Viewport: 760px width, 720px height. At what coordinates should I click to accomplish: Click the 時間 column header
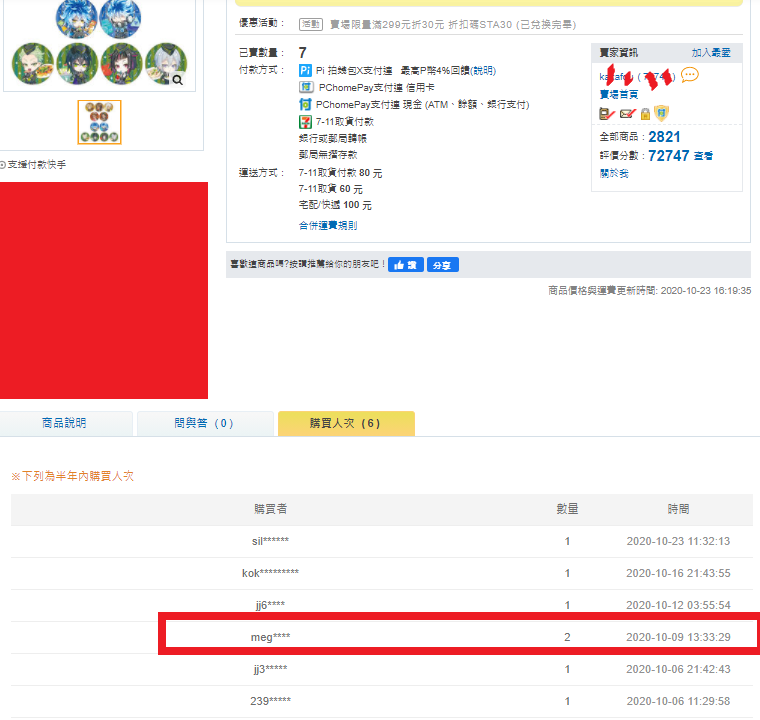pos(678,509)
